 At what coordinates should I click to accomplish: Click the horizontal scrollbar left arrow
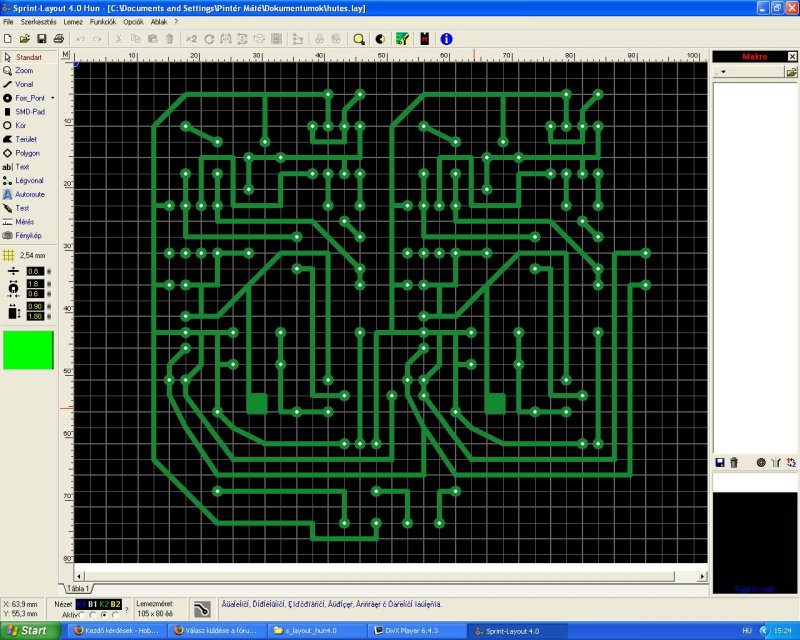coord(79,576)
